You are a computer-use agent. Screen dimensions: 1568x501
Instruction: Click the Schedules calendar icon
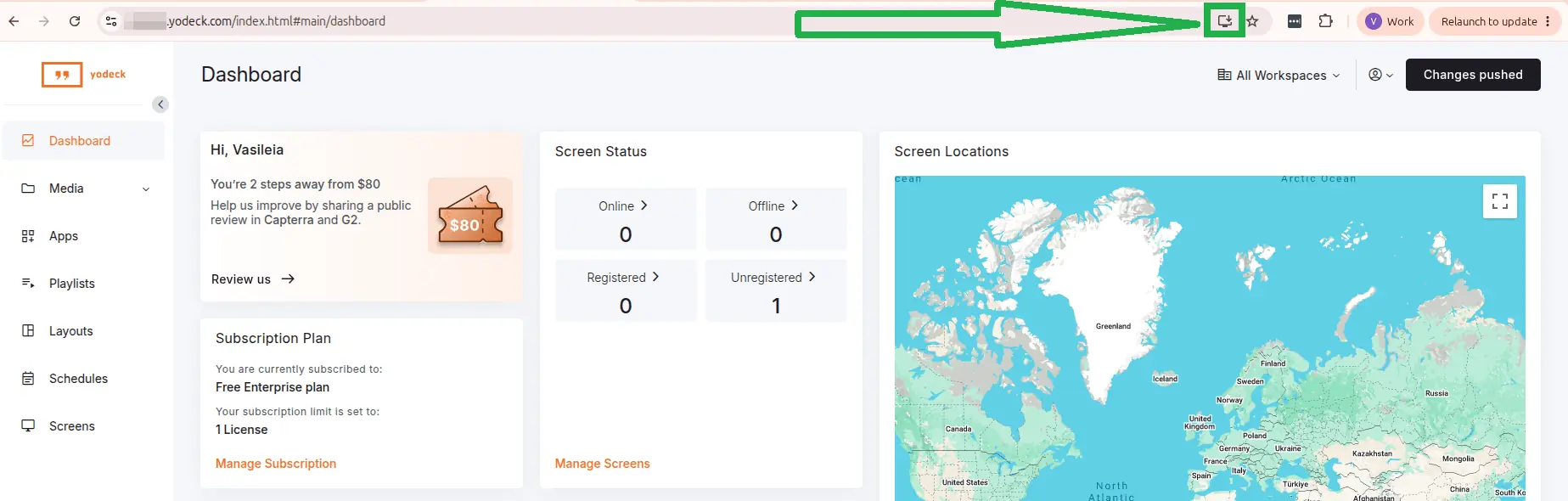click(x=28, y=378)
